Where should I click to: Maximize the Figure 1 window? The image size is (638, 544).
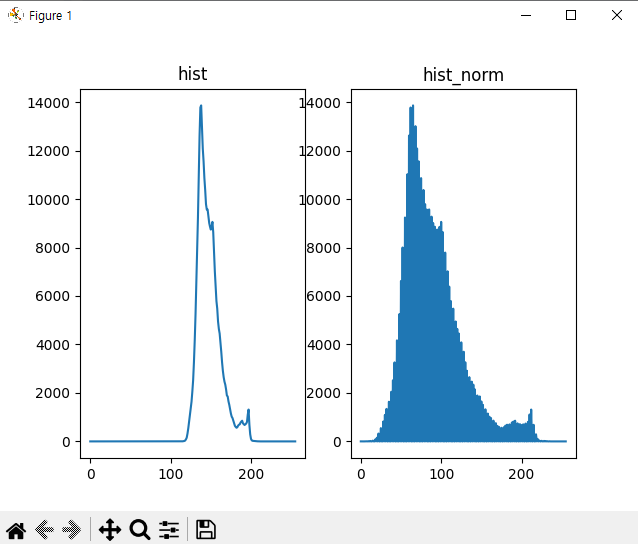coord(571,15)
